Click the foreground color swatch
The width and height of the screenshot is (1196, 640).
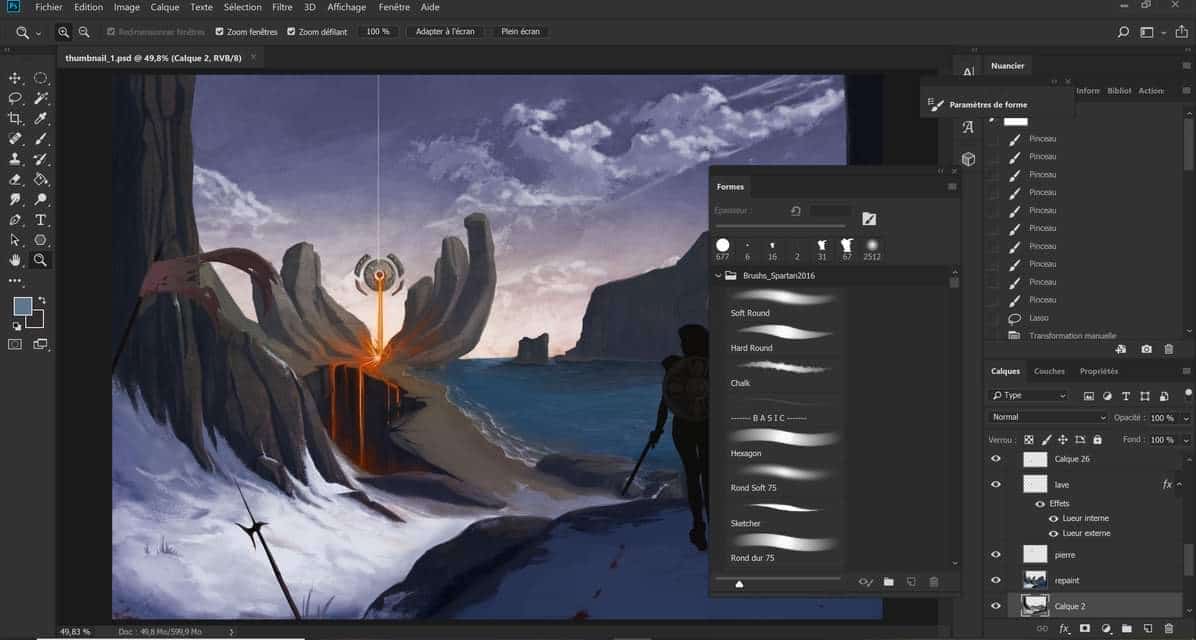point(23,307)
